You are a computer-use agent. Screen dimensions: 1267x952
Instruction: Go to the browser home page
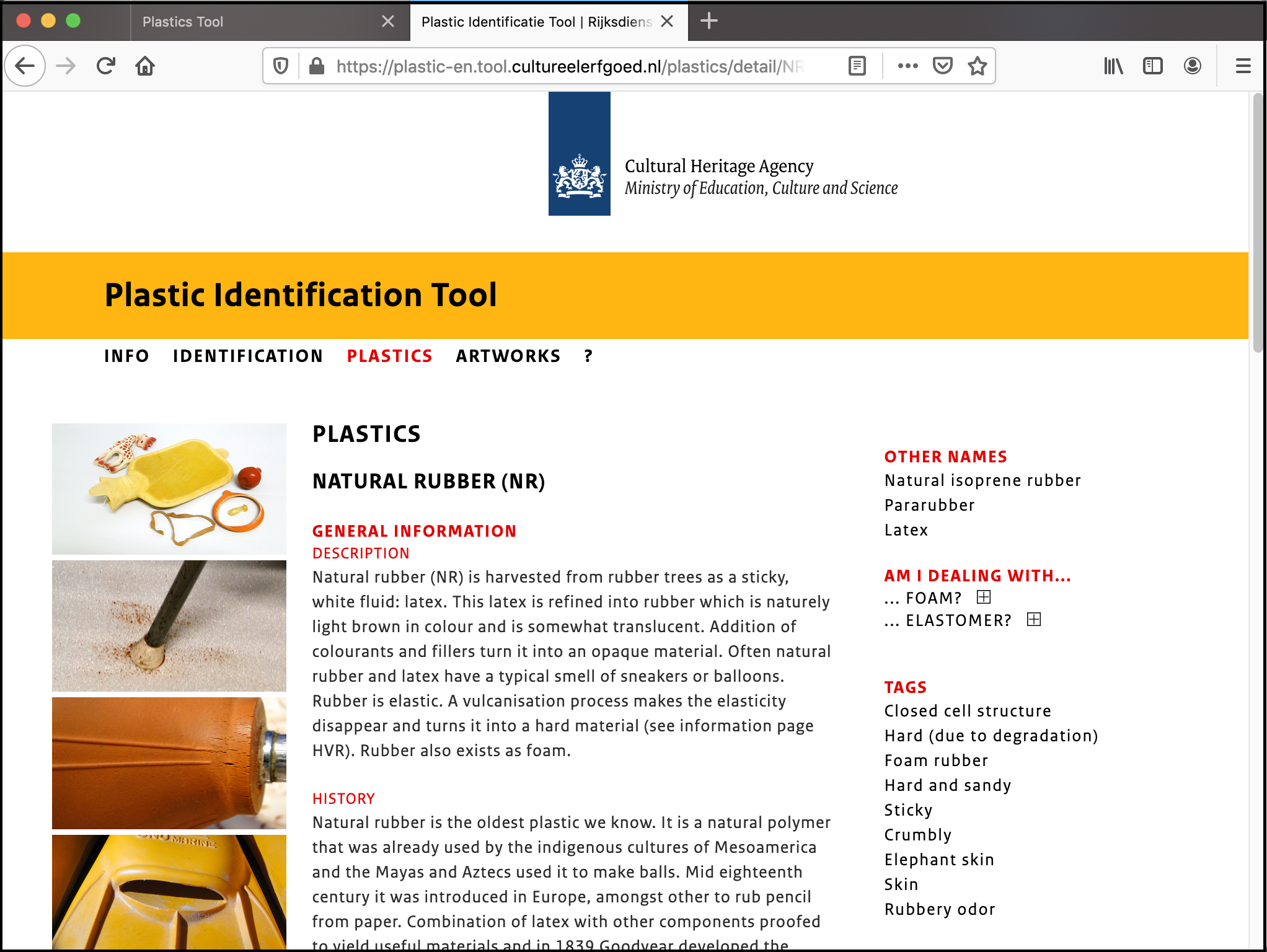pyautogui.click(x=145, y=66)
